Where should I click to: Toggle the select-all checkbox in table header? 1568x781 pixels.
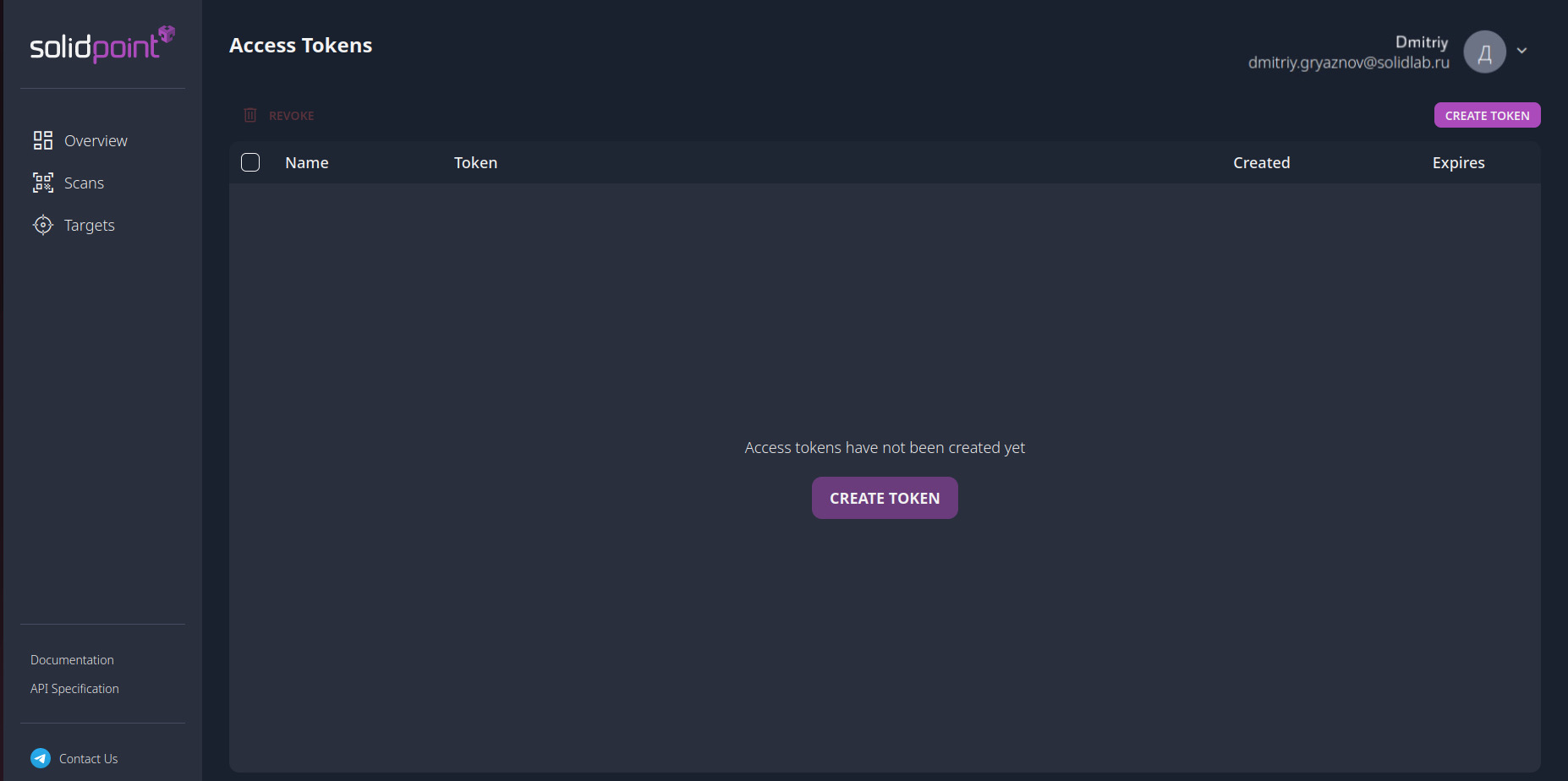coord(250,162)
